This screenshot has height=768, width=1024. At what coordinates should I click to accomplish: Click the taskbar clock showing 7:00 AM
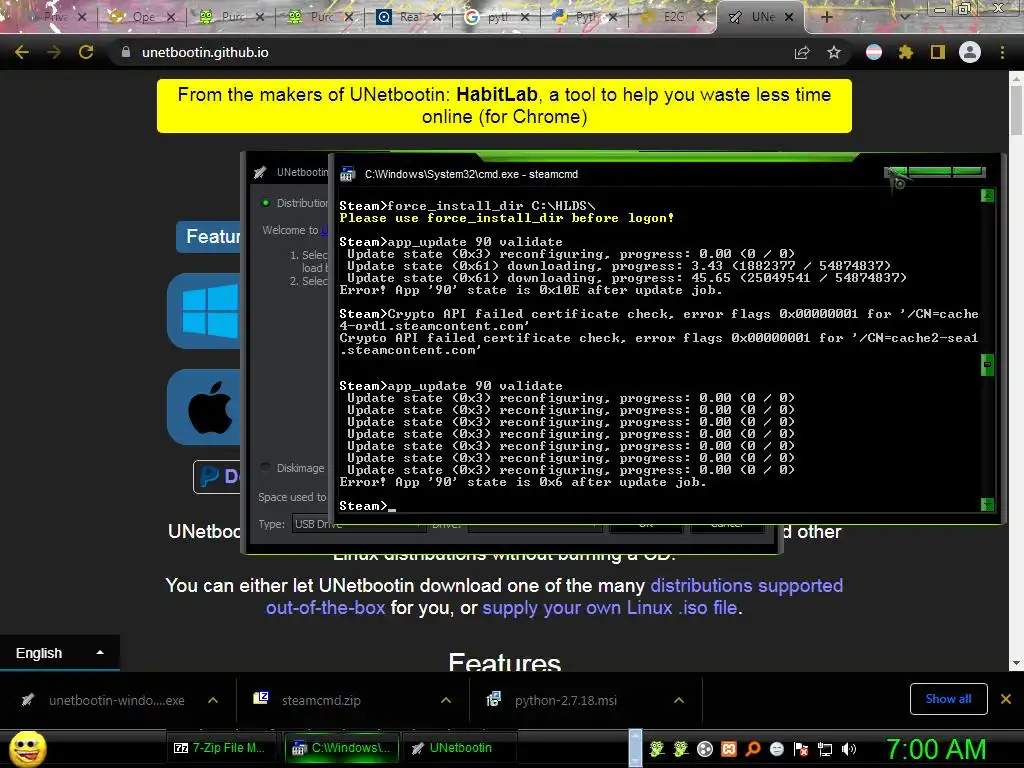coord(935,749)
